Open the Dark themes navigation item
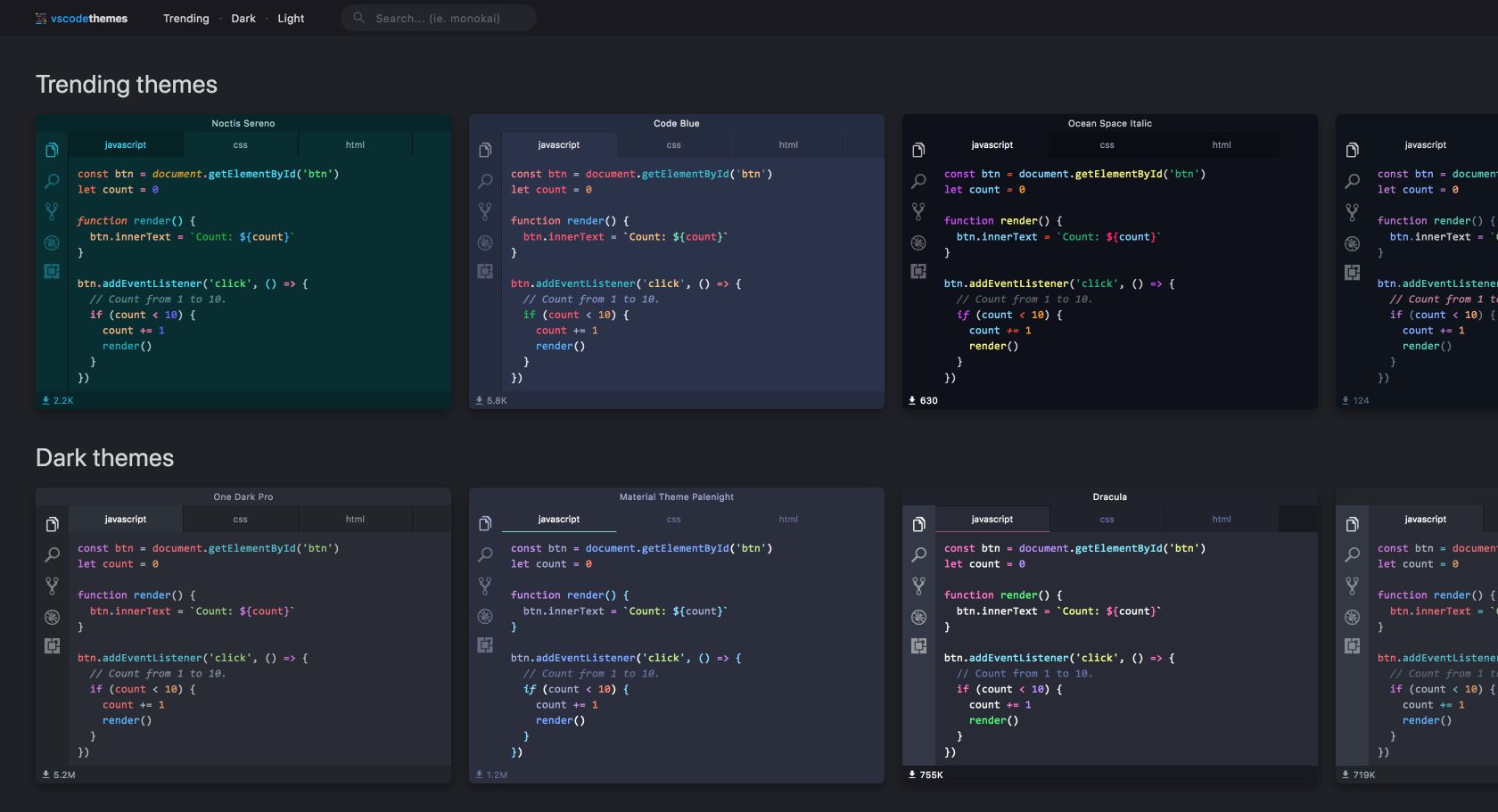Viewport: 1498px width, 812px height. pyautogui.click(x=243, y=18)
